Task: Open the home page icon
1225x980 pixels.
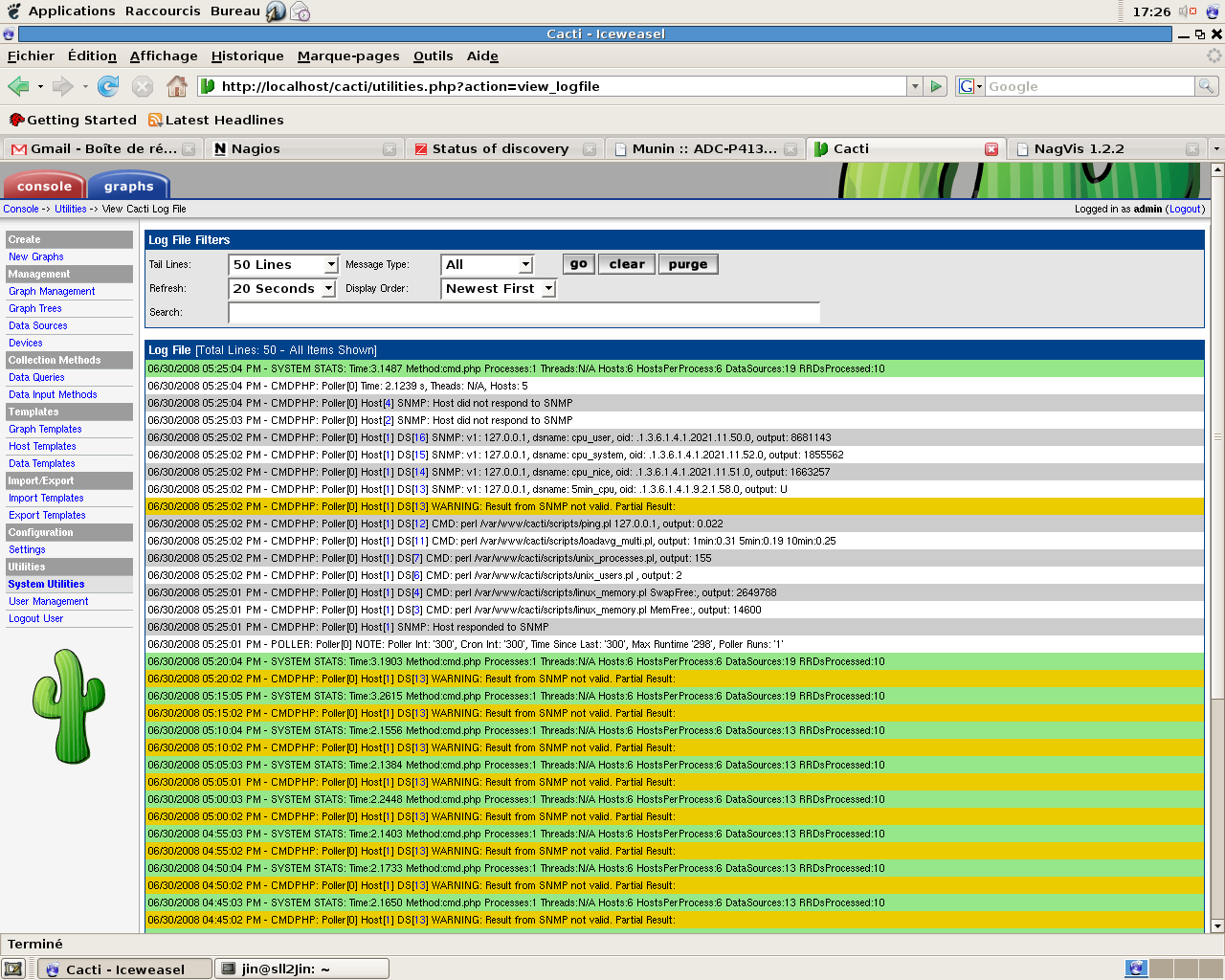Action: [177, 86]
